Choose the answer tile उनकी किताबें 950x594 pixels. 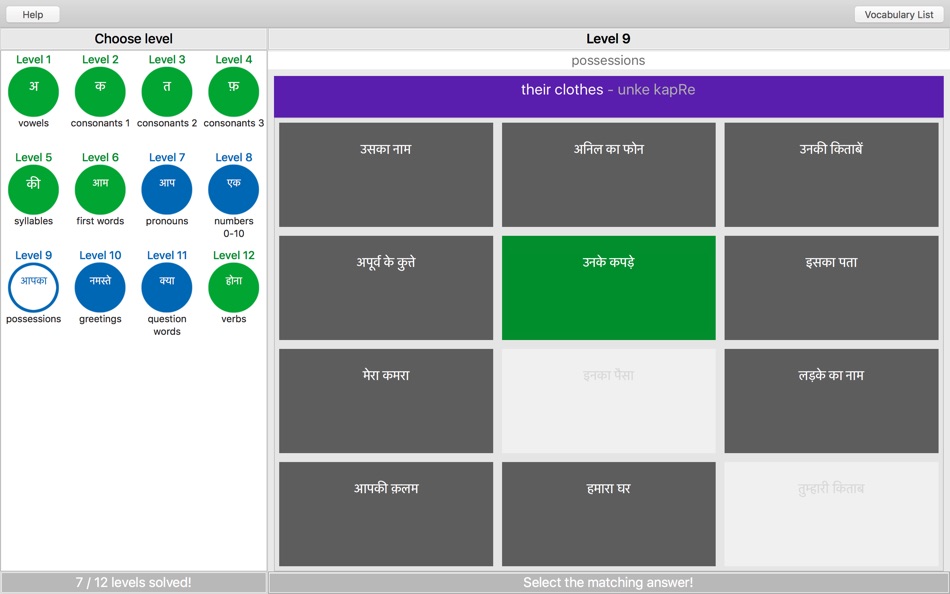[x=831, y=175]
